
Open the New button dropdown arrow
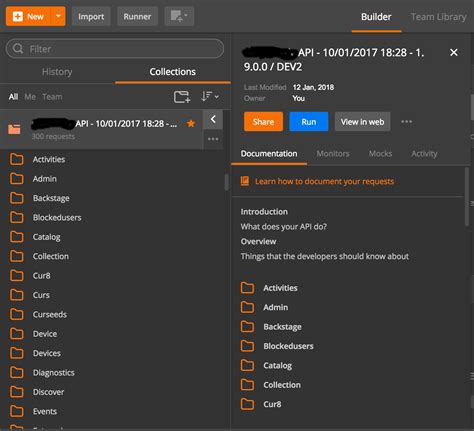click(x=58, y=16)
